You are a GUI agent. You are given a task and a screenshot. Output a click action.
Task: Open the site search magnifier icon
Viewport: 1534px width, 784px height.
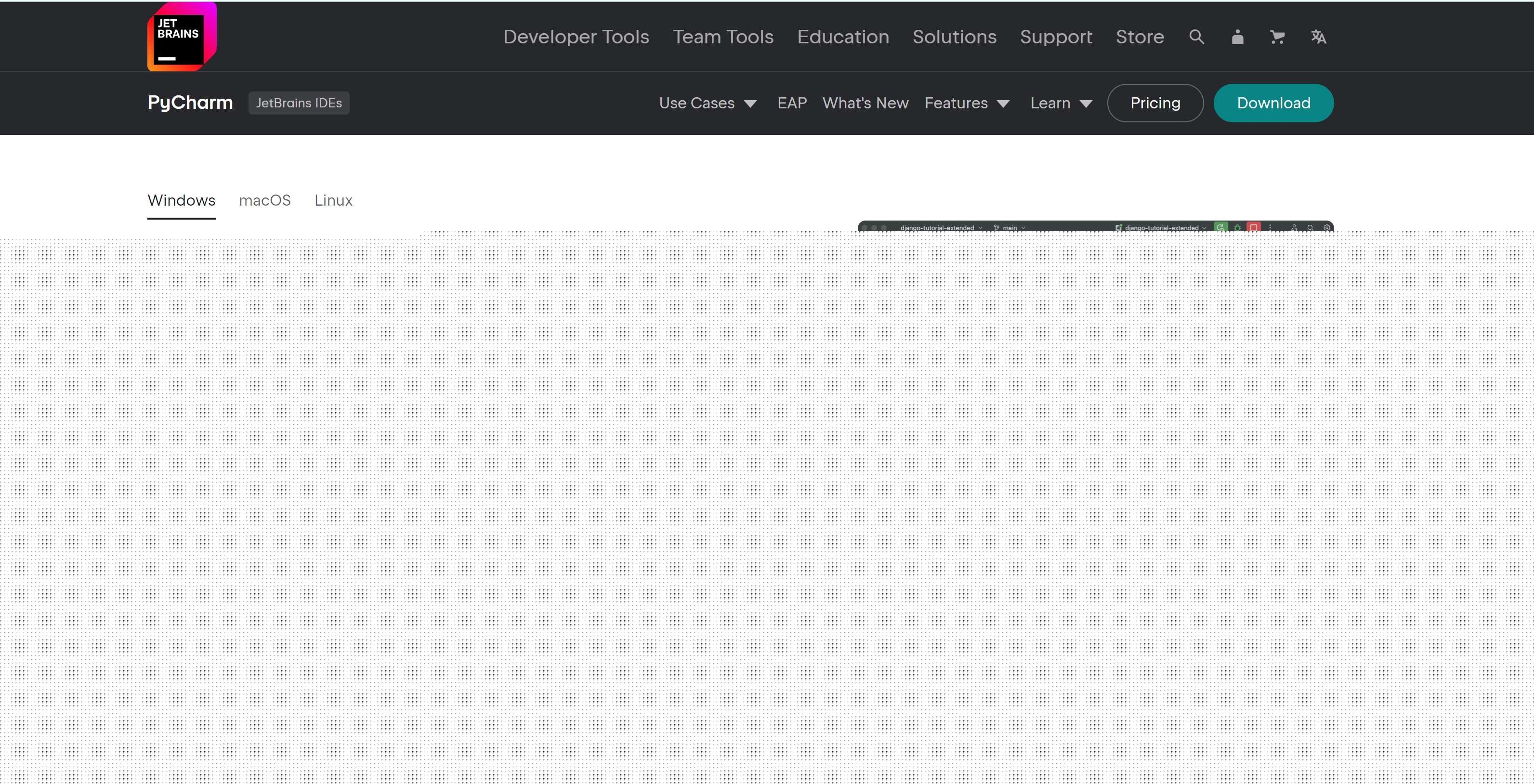[x=1196, y=37]
